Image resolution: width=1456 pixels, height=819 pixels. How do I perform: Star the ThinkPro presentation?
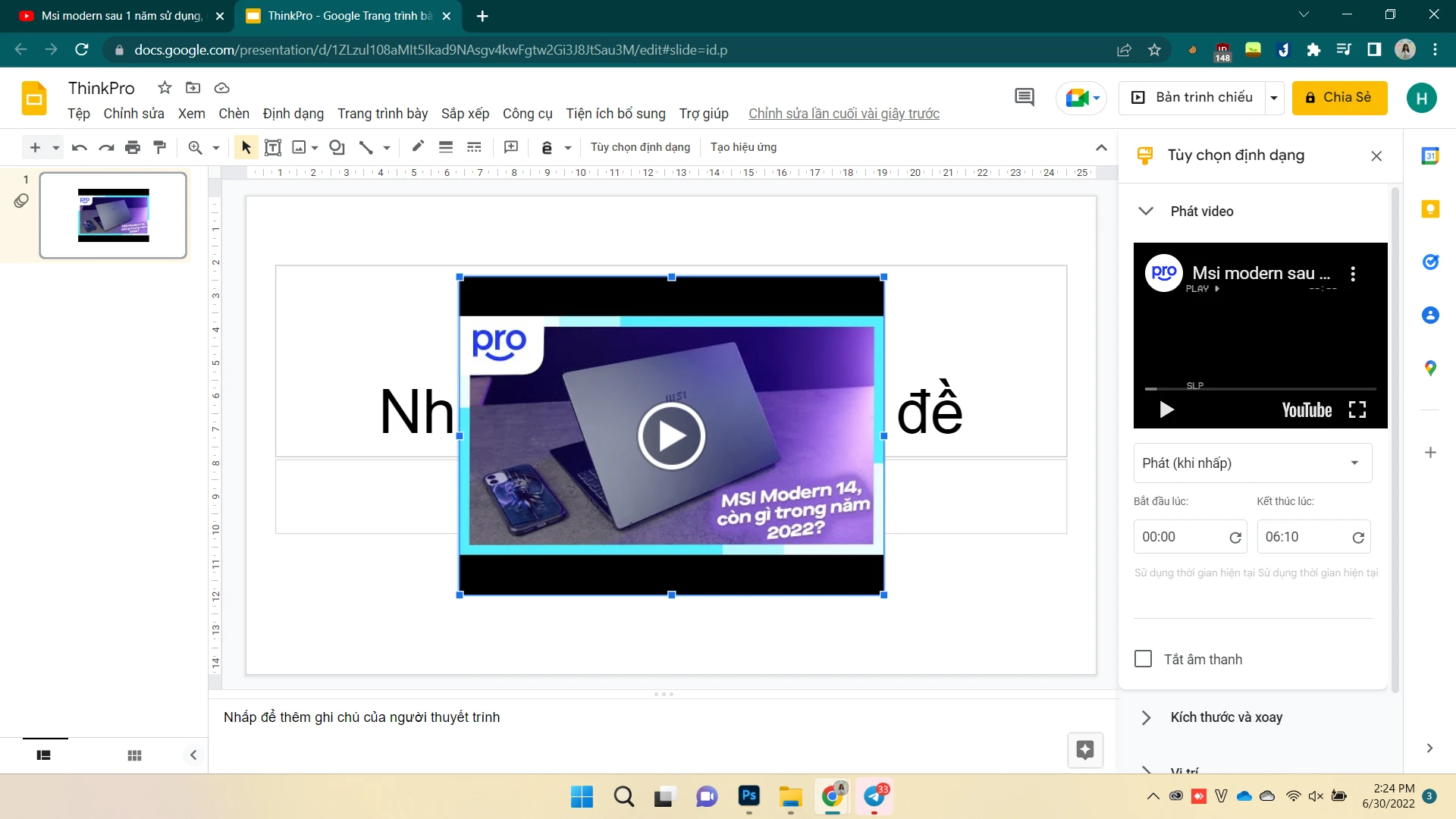tap(165, 88)
